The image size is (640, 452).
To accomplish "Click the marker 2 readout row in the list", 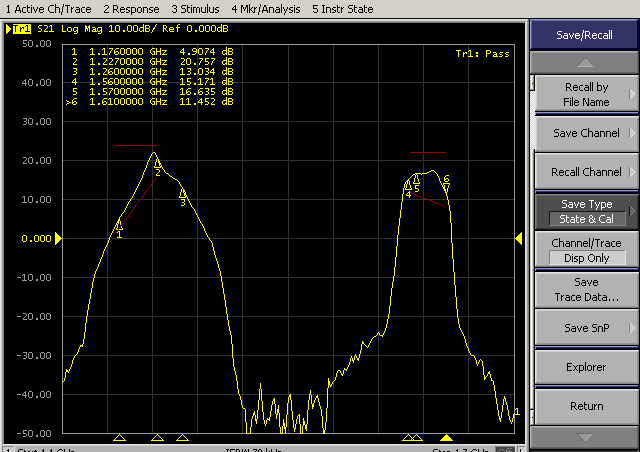I will [x=150, y=59].
